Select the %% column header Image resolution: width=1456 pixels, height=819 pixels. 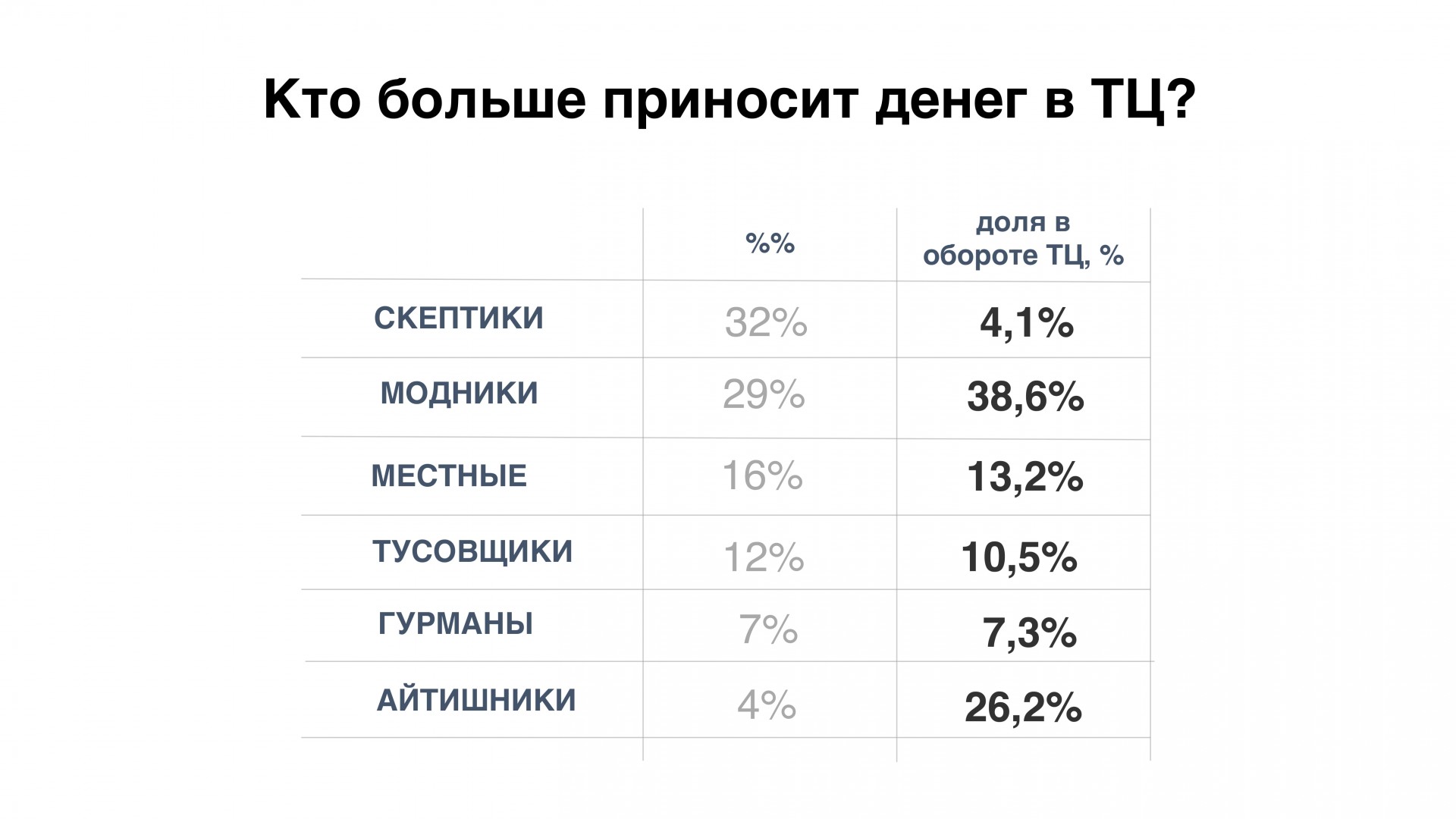770,243
